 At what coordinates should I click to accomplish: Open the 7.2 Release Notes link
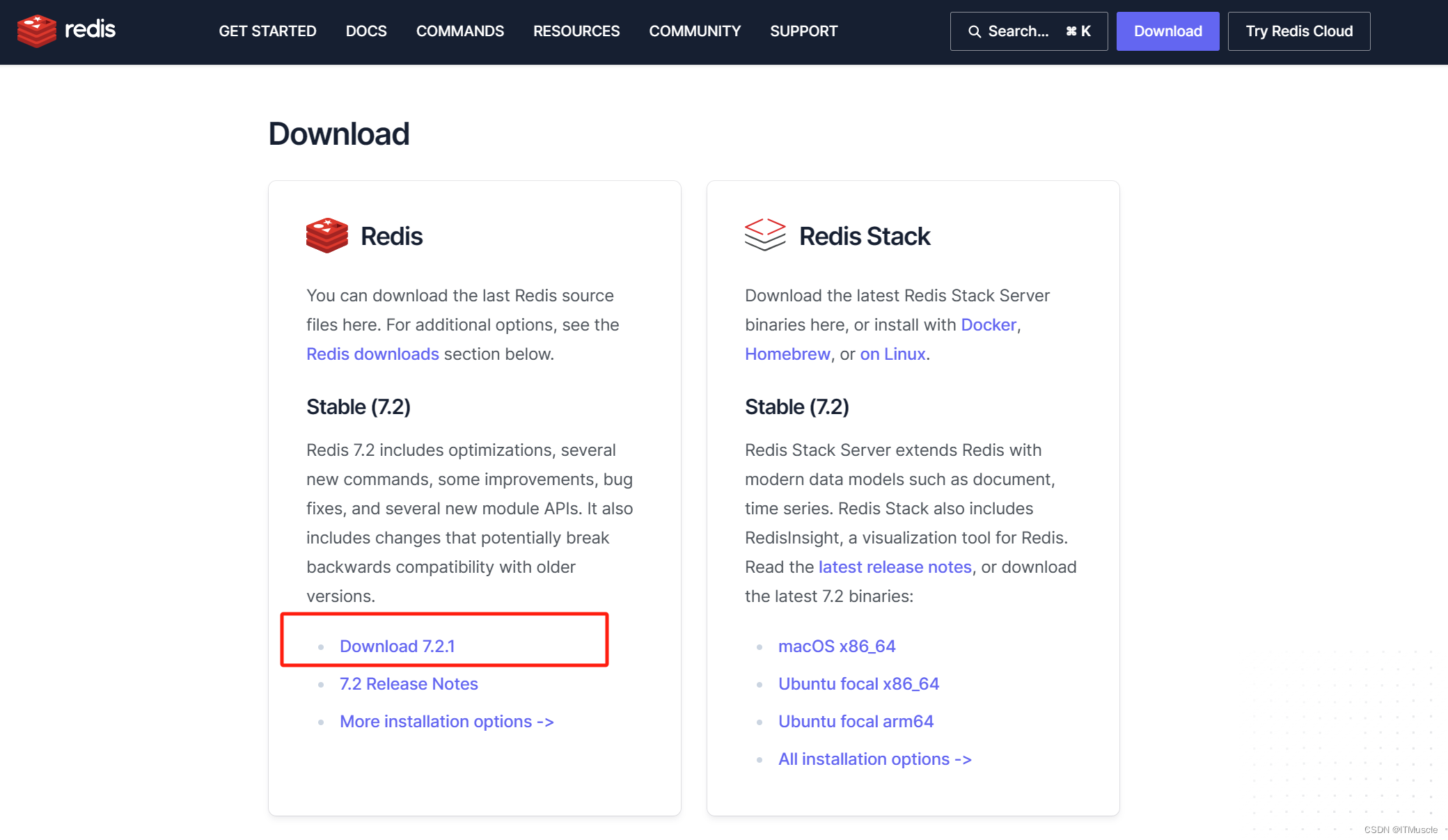pyautogui.click(x=409, y=683)
